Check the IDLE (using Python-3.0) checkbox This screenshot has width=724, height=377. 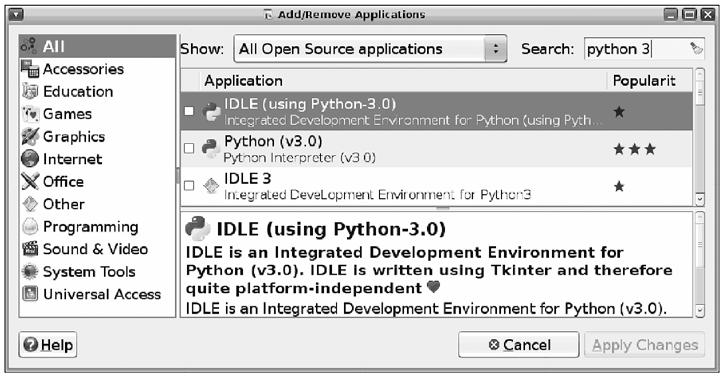(189, 111)
